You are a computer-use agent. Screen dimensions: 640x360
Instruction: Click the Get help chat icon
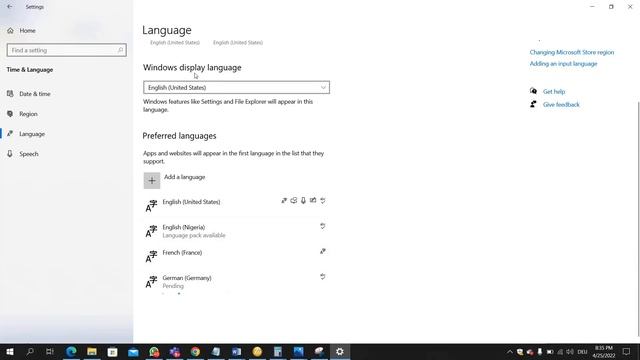[x=533, y=91]
